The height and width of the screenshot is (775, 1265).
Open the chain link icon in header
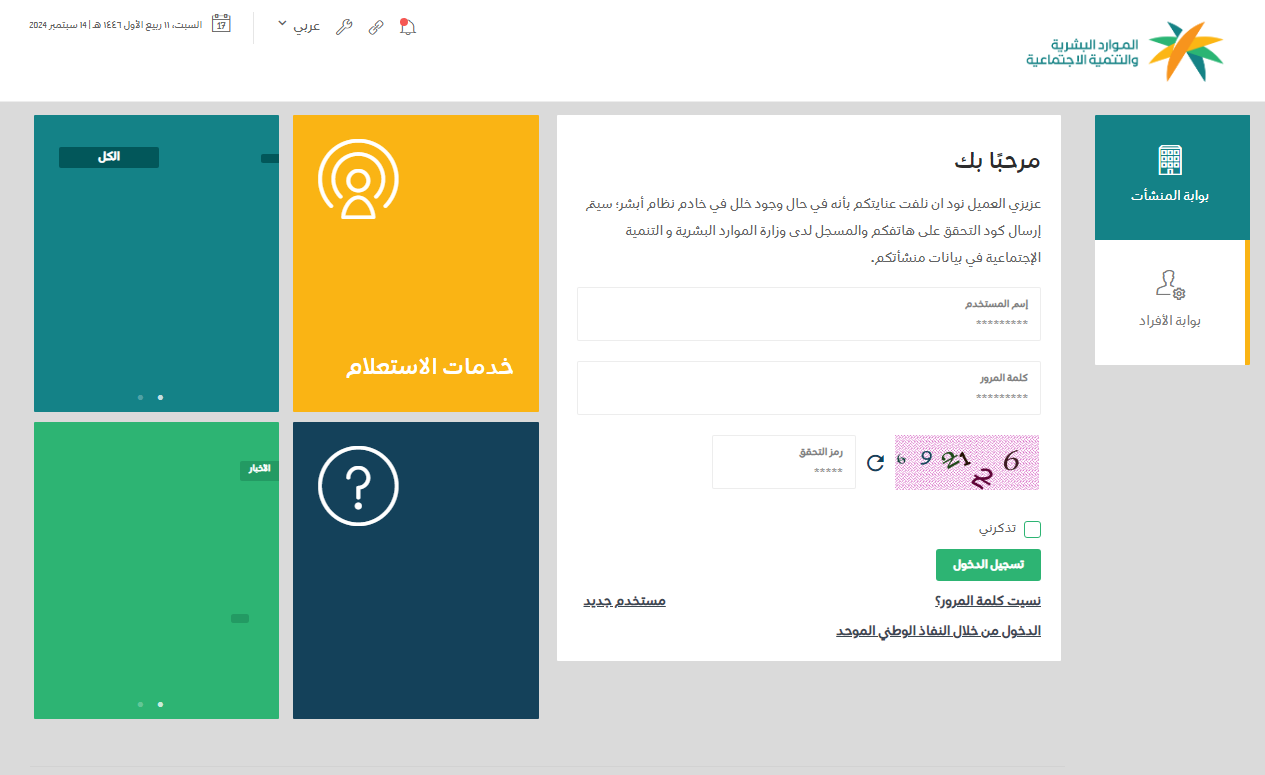click(376, 27)
